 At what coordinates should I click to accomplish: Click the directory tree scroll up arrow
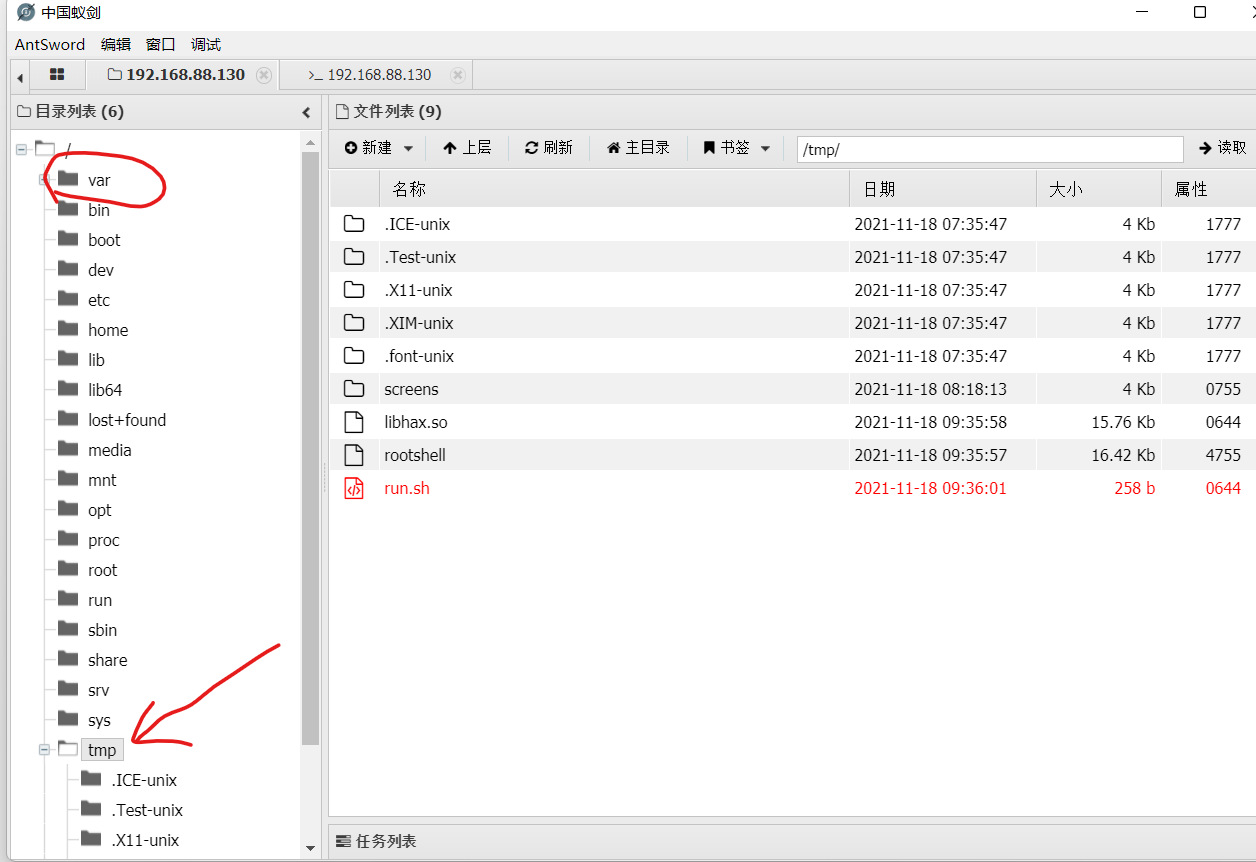310,142
